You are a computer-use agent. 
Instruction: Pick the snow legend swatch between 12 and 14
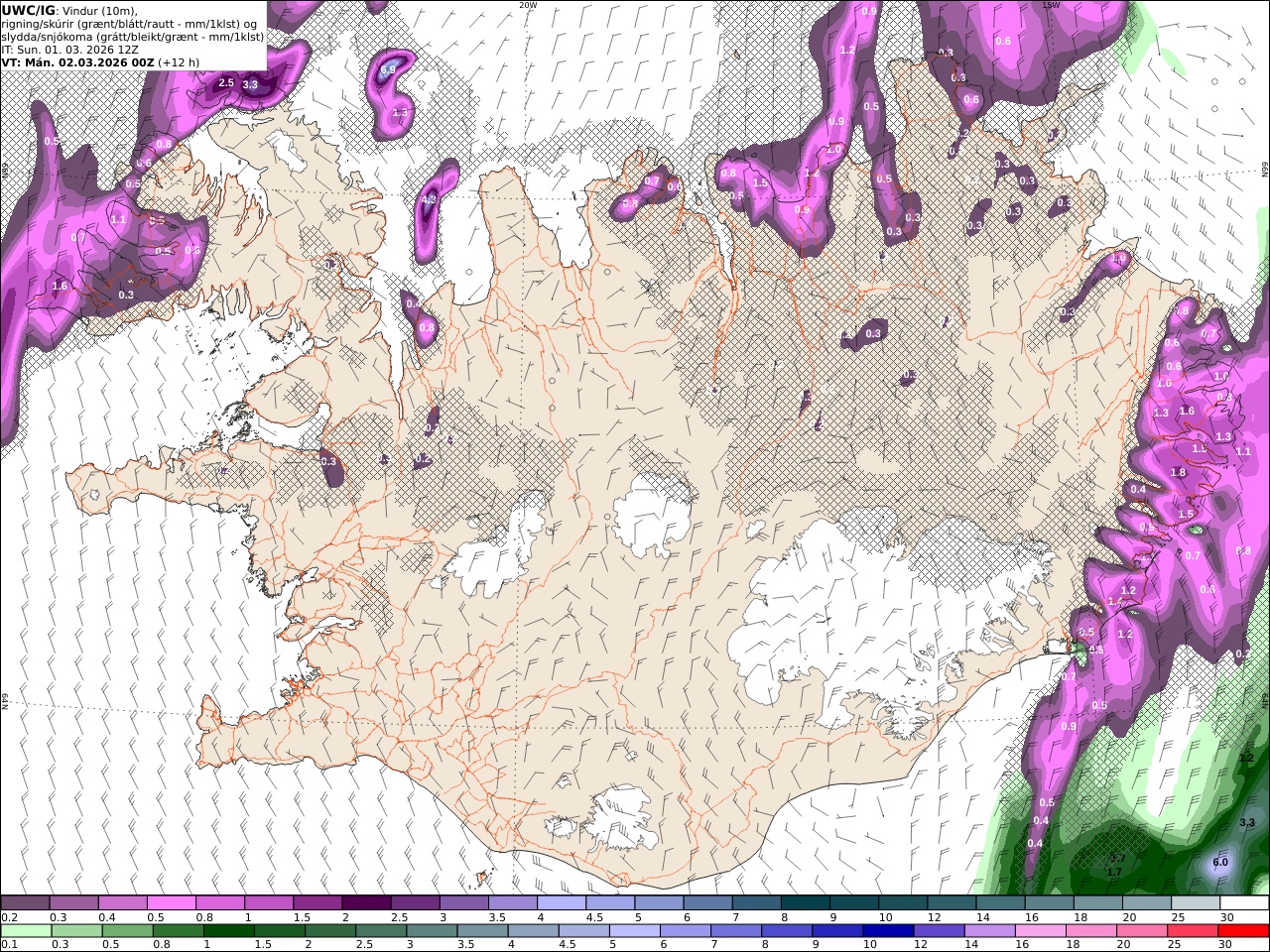[950, 903]
